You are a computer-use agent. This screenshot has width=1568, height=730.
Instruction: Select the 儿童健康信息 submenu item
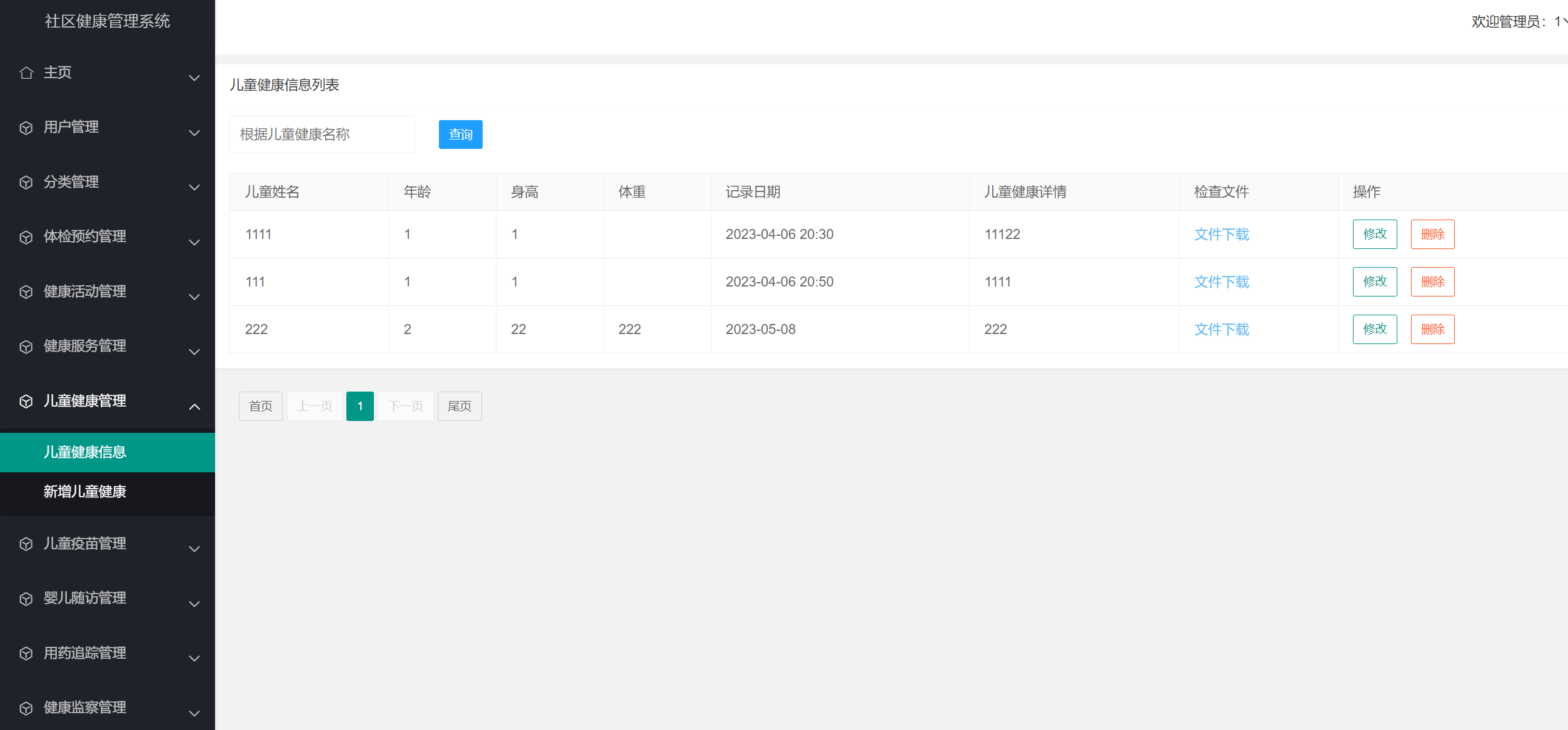(x=85, y=452)
